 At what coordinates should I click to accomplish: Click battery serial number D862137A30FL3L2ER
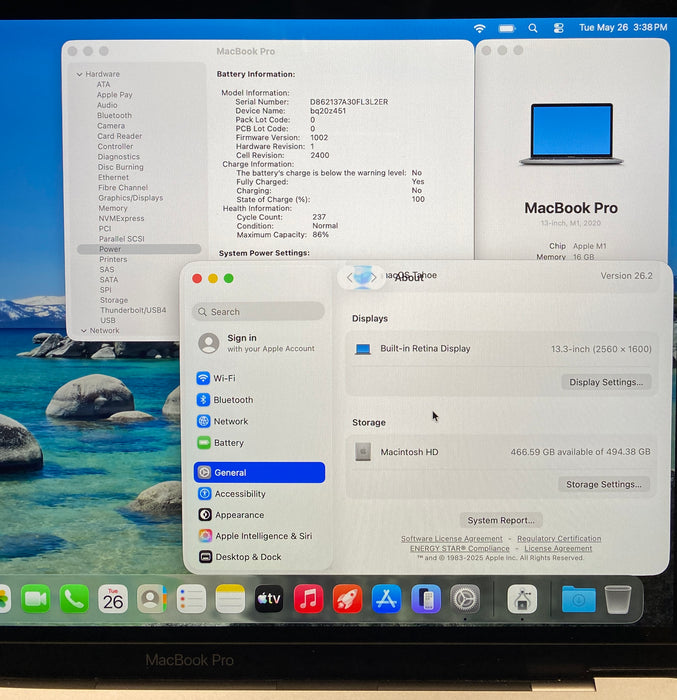coord(349,102)
